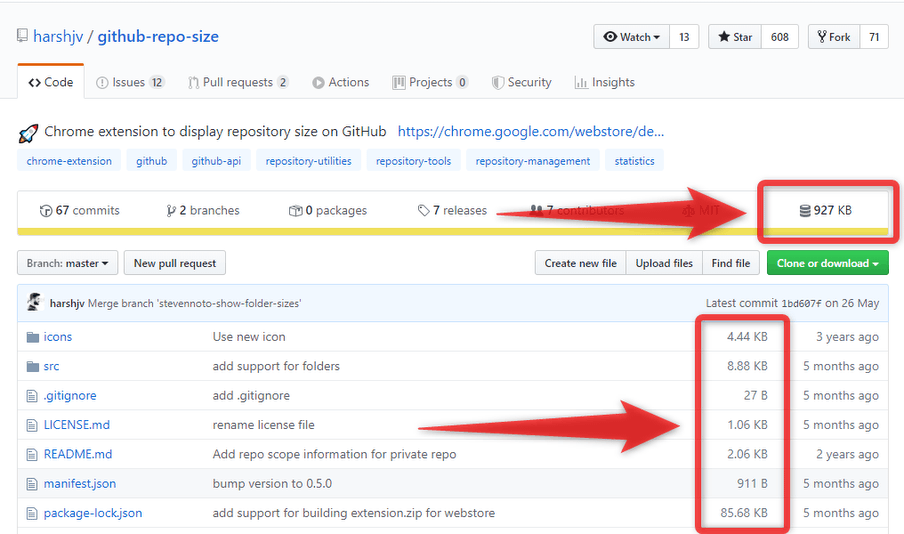Fork the repository

pos(834,37)
